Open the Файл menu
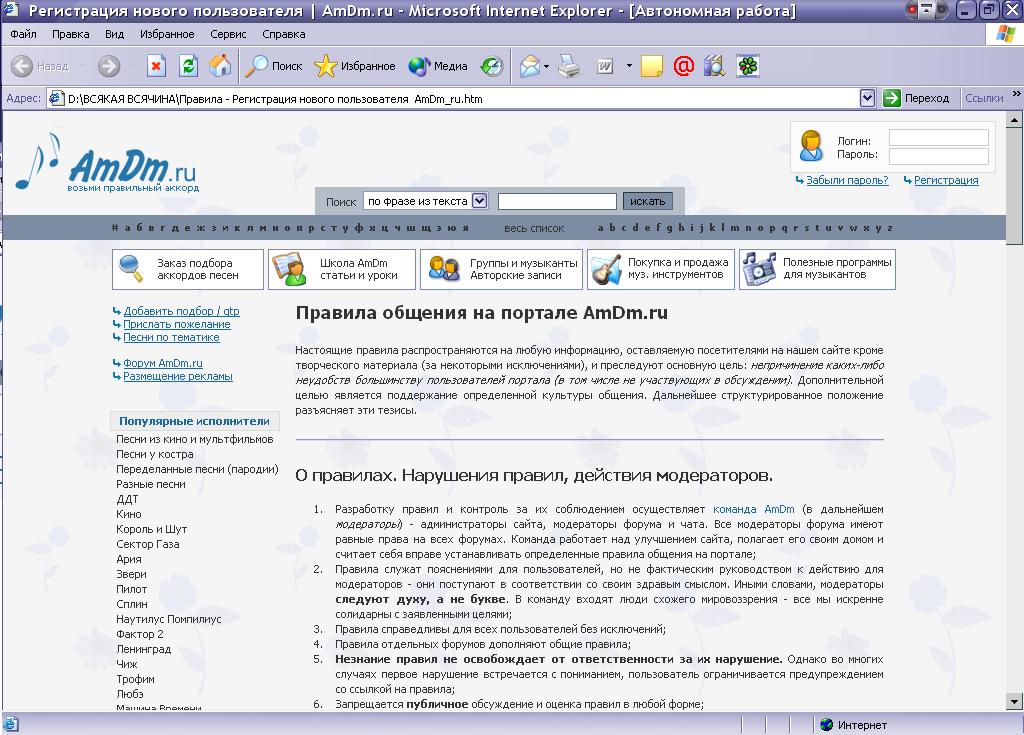 24,34
